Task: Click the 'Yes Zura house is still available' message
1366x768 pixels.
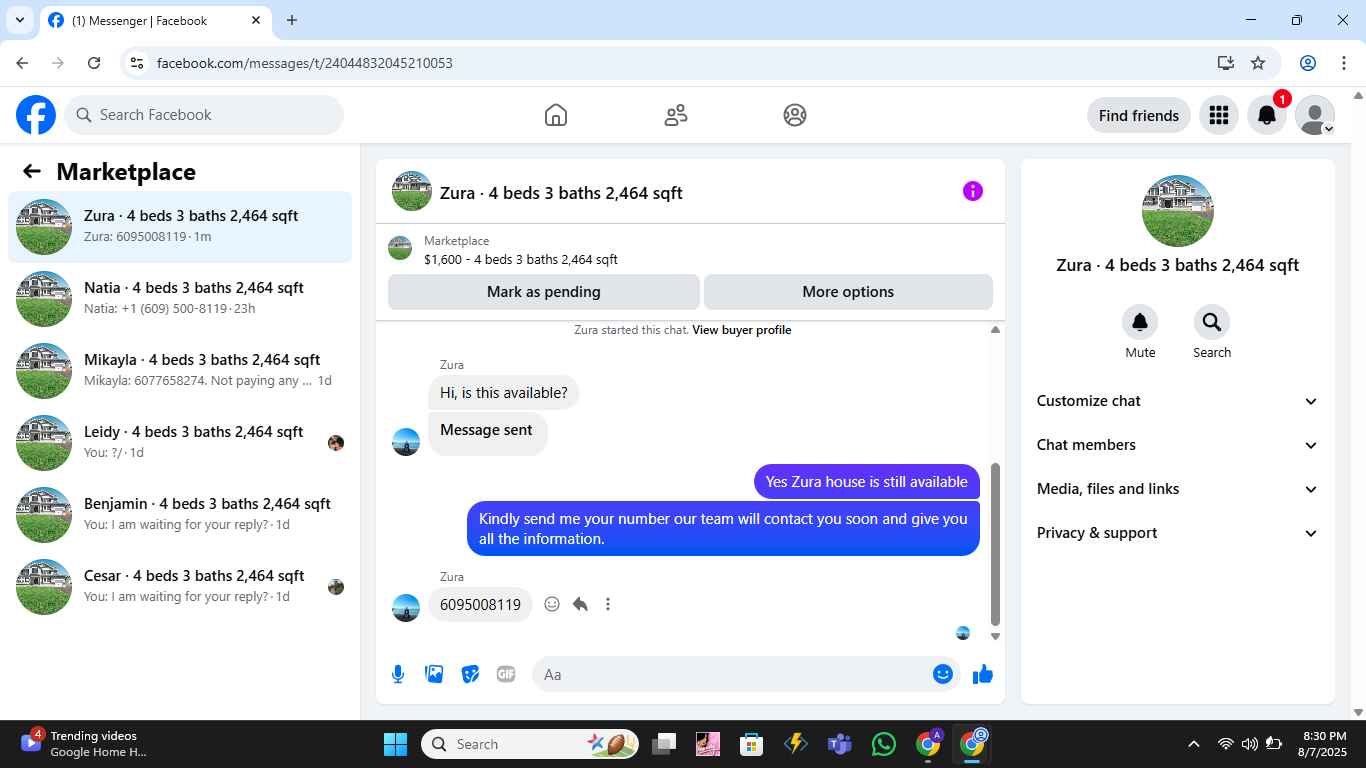Action: click(867, 482)
